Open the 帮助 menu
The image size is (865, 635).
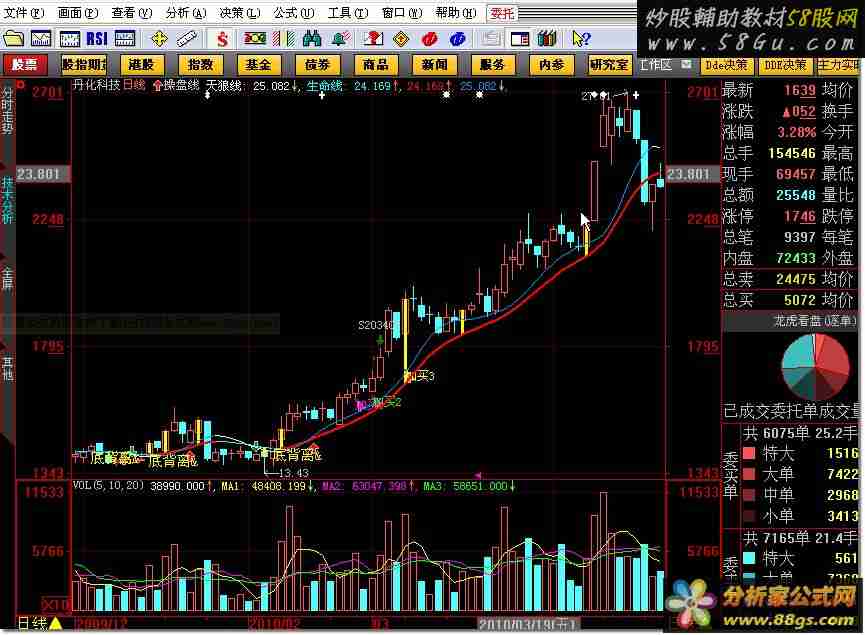click(x=456, y=13)
